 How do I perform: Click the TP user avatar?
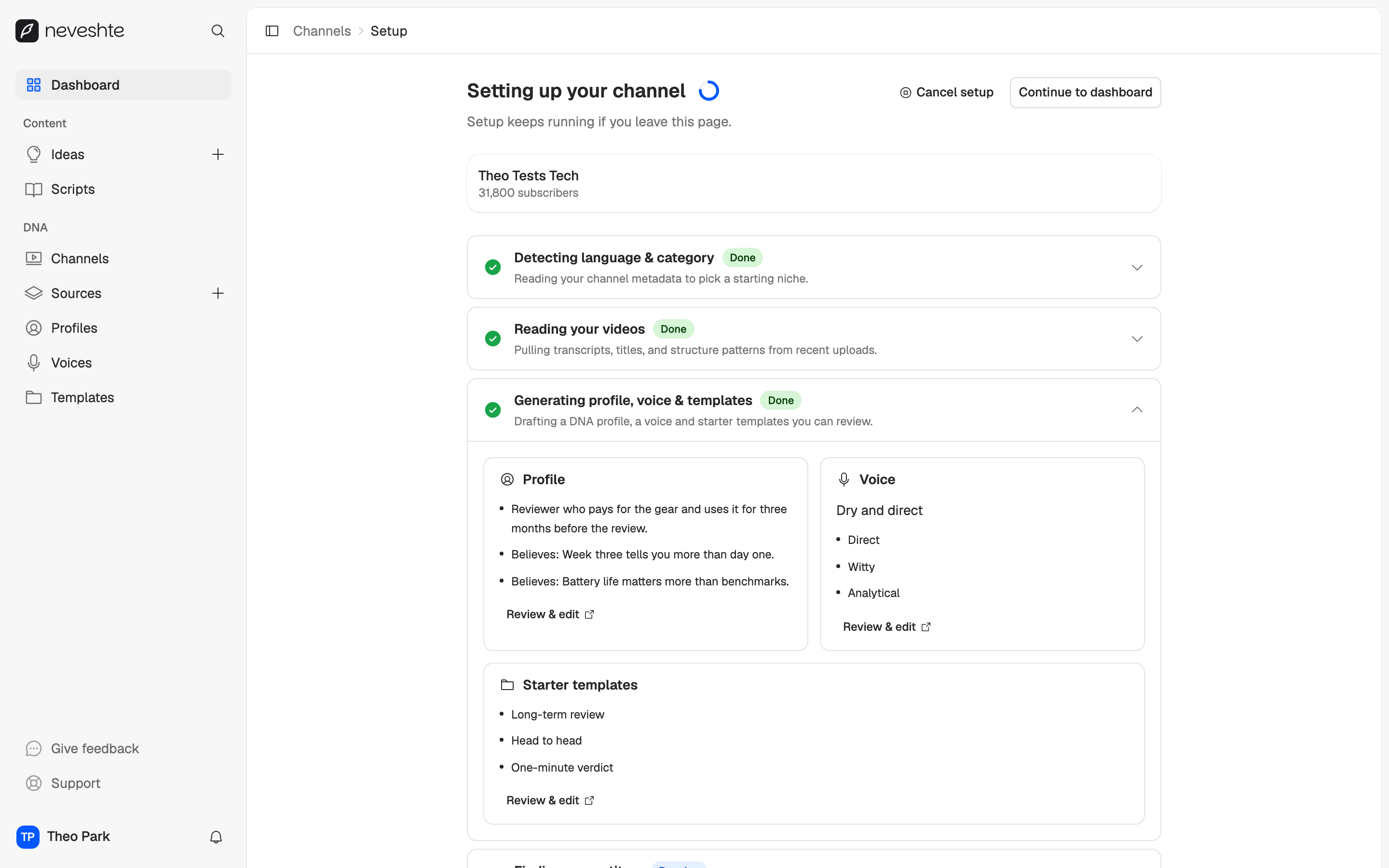point(27,837)
